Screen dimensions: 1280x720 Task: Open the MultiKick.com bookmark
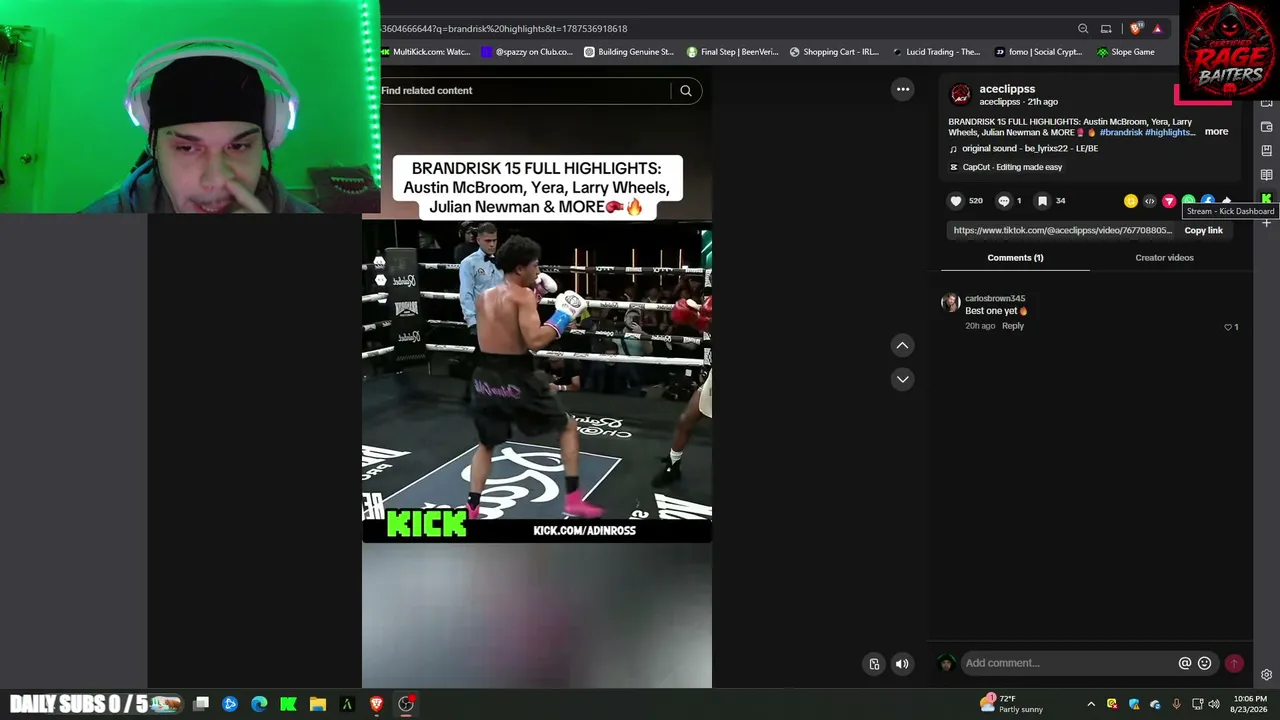tap(426, 52)
